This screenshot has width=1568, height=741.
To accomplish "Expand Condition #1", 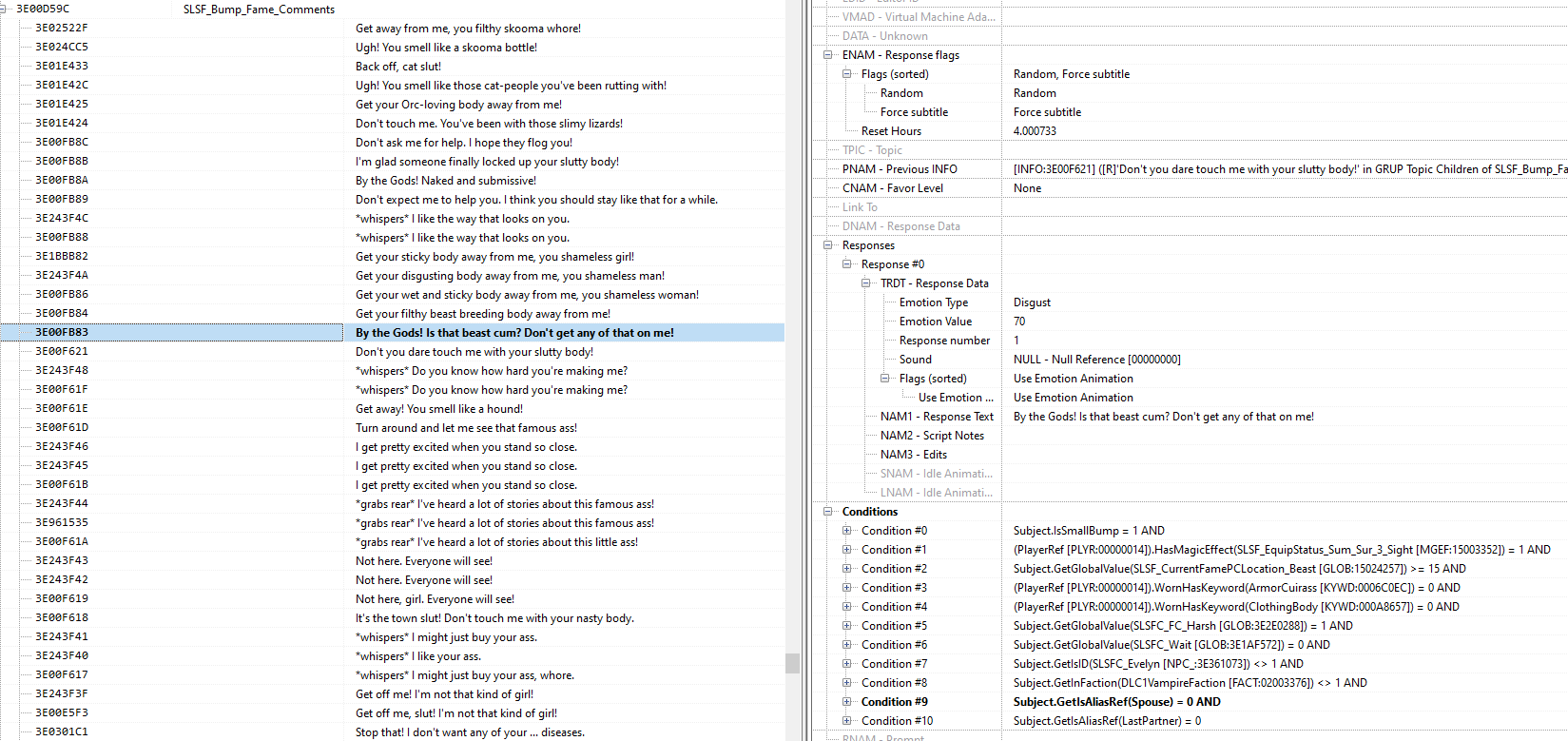I will [x=847, y=550].
